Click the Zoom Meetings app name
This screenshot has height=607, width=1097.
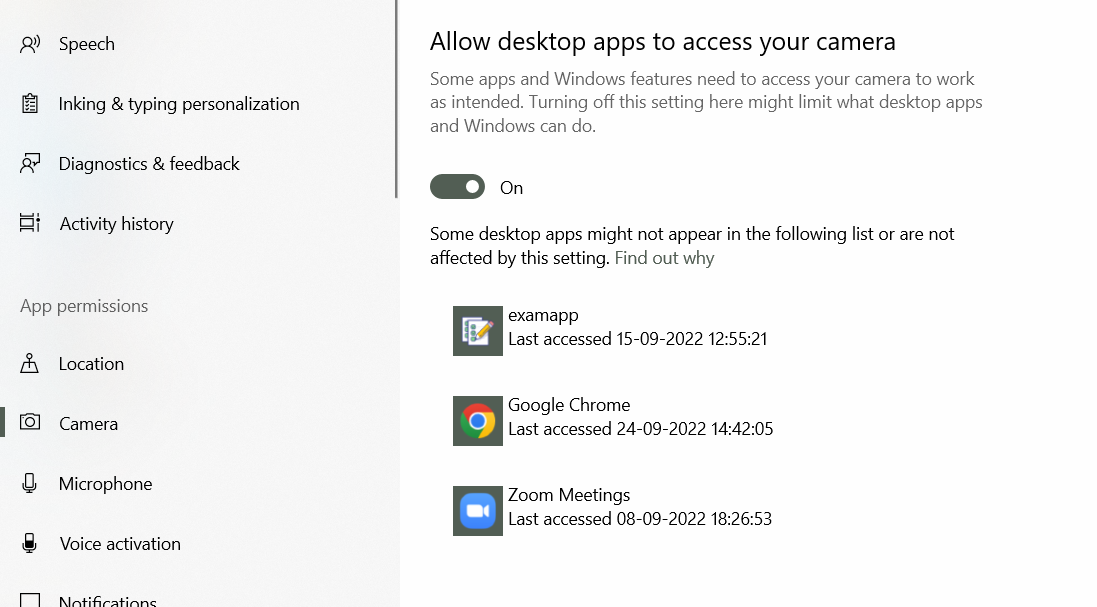[x=569, y=495]
